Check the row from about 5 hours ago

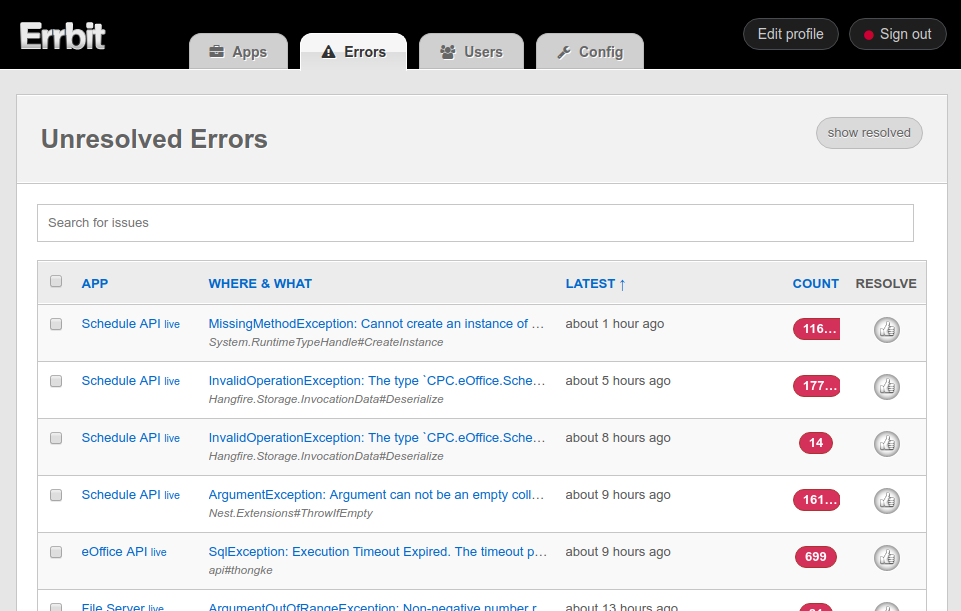click(56, 381)
